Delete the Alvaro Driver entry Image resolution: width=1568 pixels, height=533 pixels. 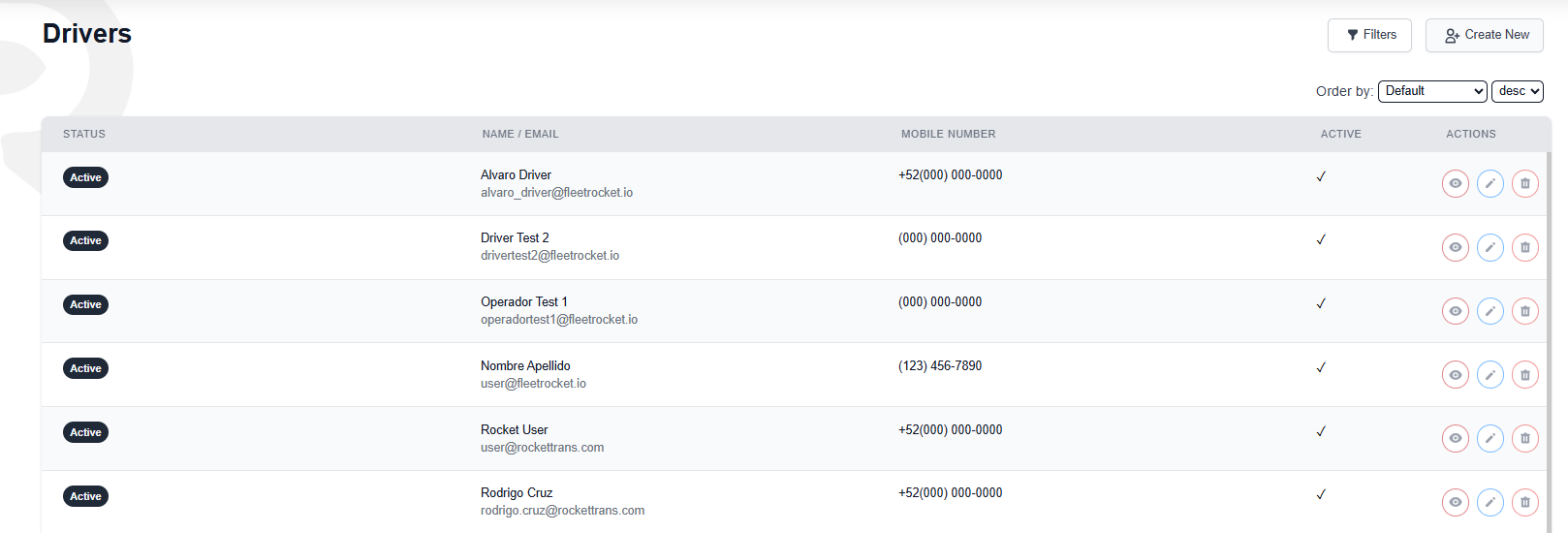(1524, 183)
